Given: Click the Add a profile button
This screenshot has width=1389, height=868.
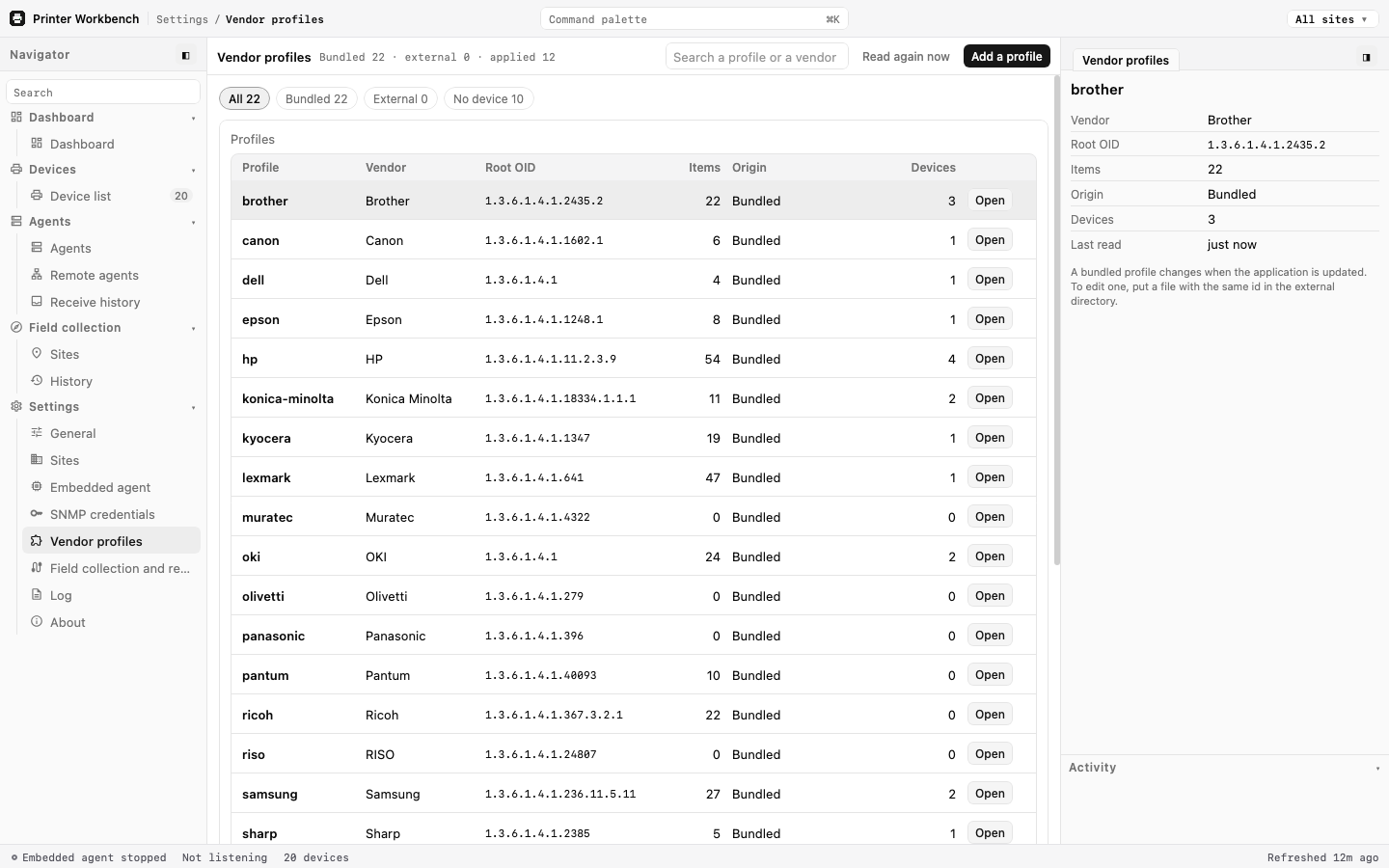Looking at the screenshot, I should [1006, 57].
